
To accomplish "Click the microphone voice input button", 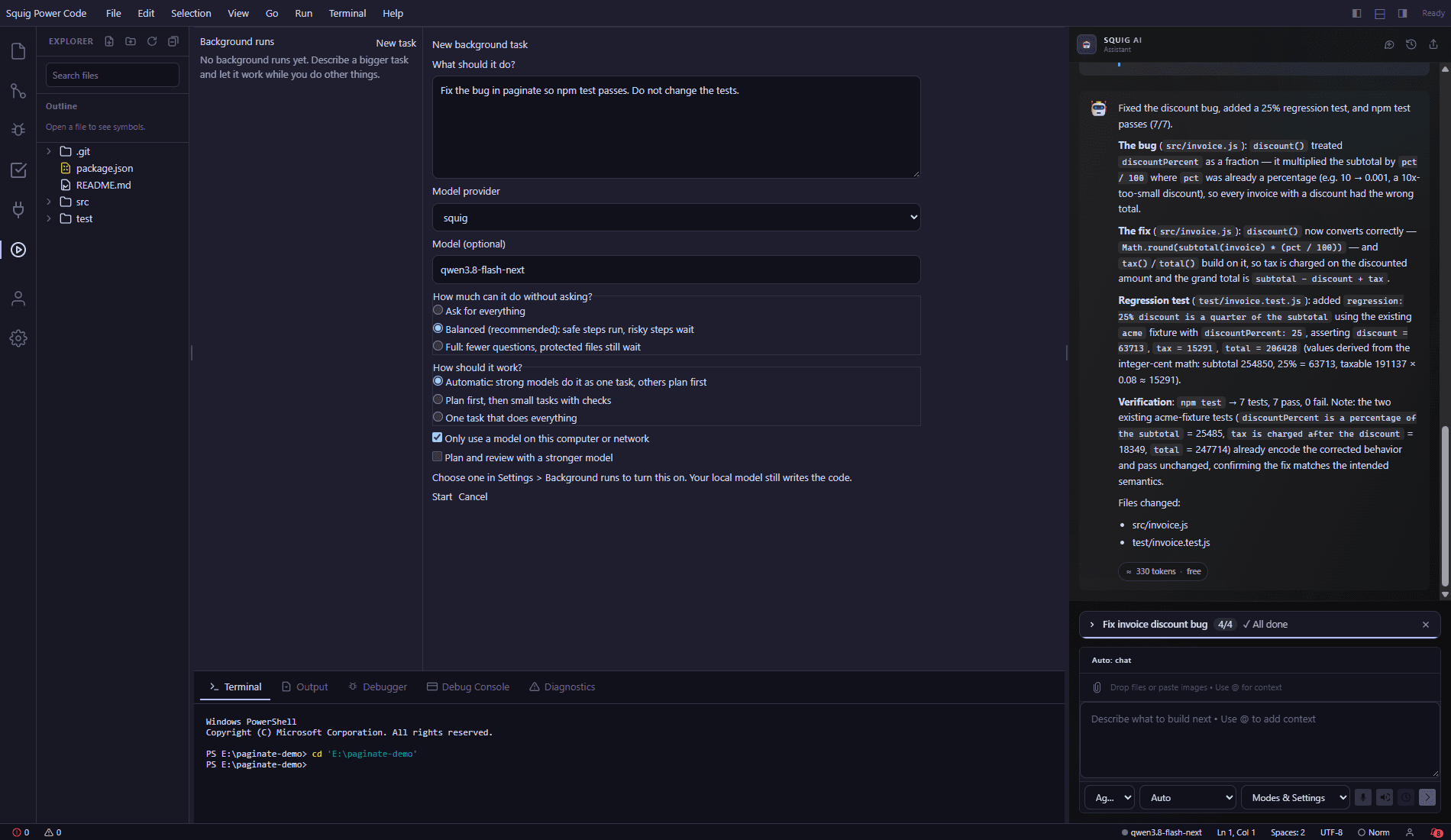I will click(1363, 797).
